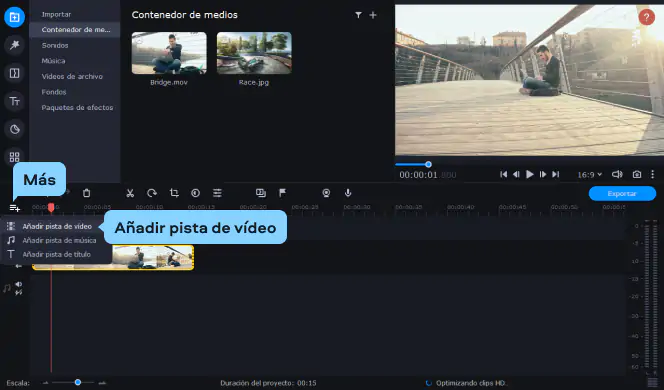Select the Race.jpg thumbnail
Image resolution: width=664 pixels, height=390 pixels.
pos(254,53)
